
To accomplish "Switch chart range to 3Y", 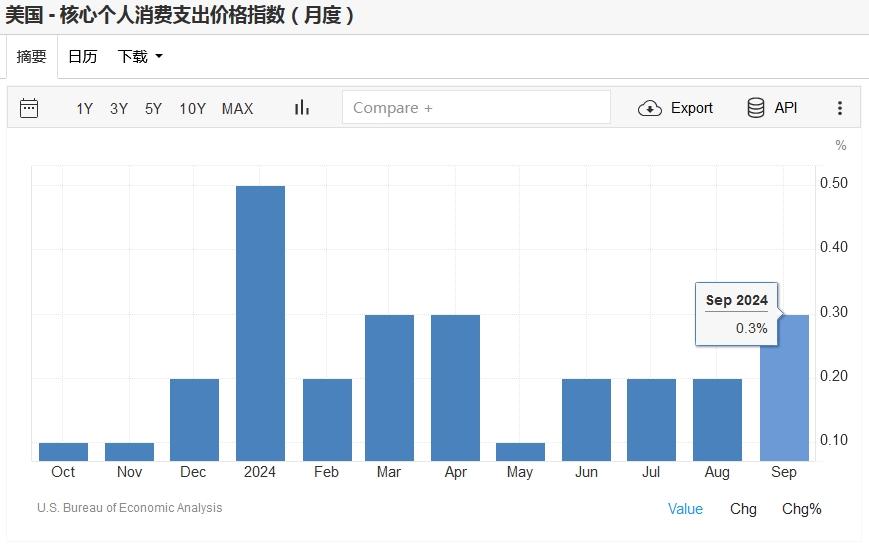I will 119,108.
